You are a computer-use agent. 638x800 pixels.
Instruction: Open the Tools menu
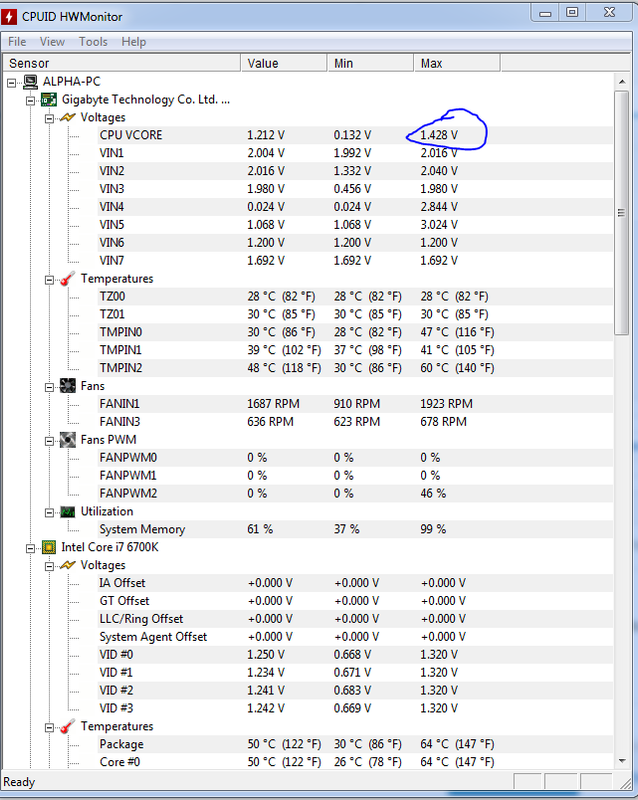coord(93,42)
